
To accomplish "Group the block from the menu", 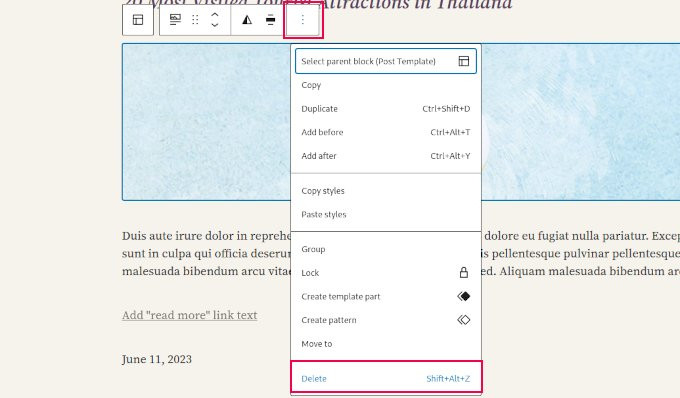I will tap(386, 249).
